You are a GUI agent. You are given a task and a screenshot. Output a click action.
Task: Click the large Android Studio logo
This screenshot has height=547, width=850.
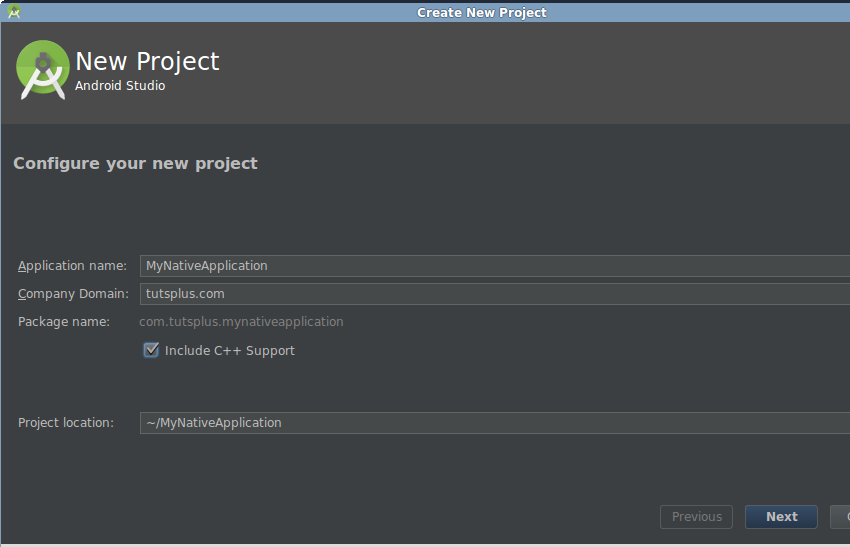(43, 69)
